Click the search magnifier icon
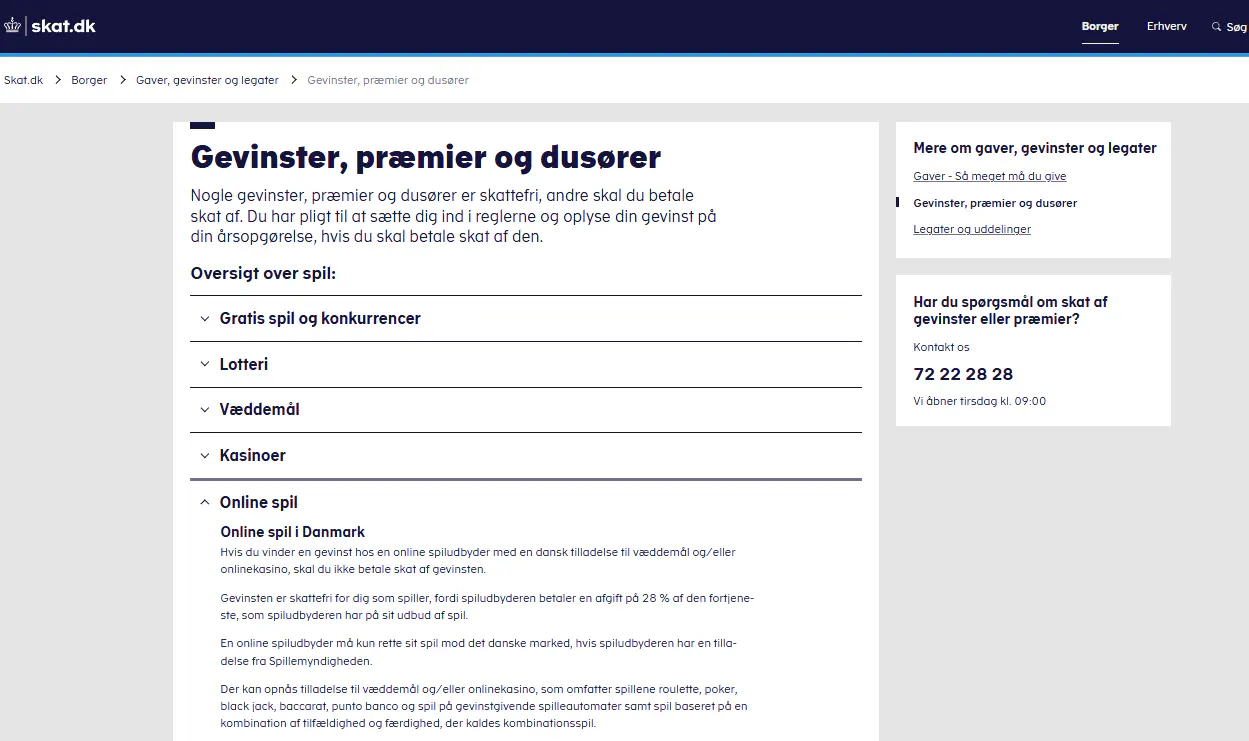This screenshot has width=1249, height=741. pyautogui.click(x=1216, y=27)
